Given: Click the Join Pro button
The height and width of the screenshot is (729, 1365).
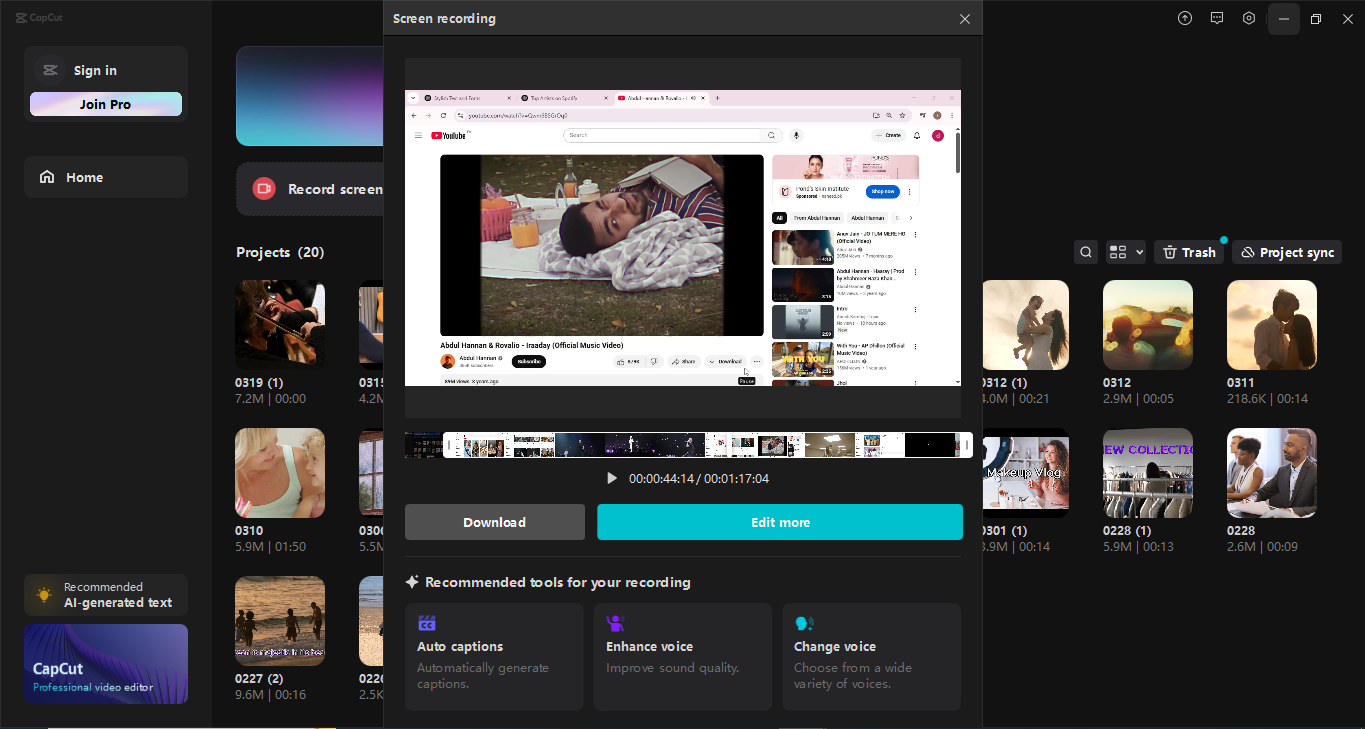Looking at the screenshot, I should [105, 103].
